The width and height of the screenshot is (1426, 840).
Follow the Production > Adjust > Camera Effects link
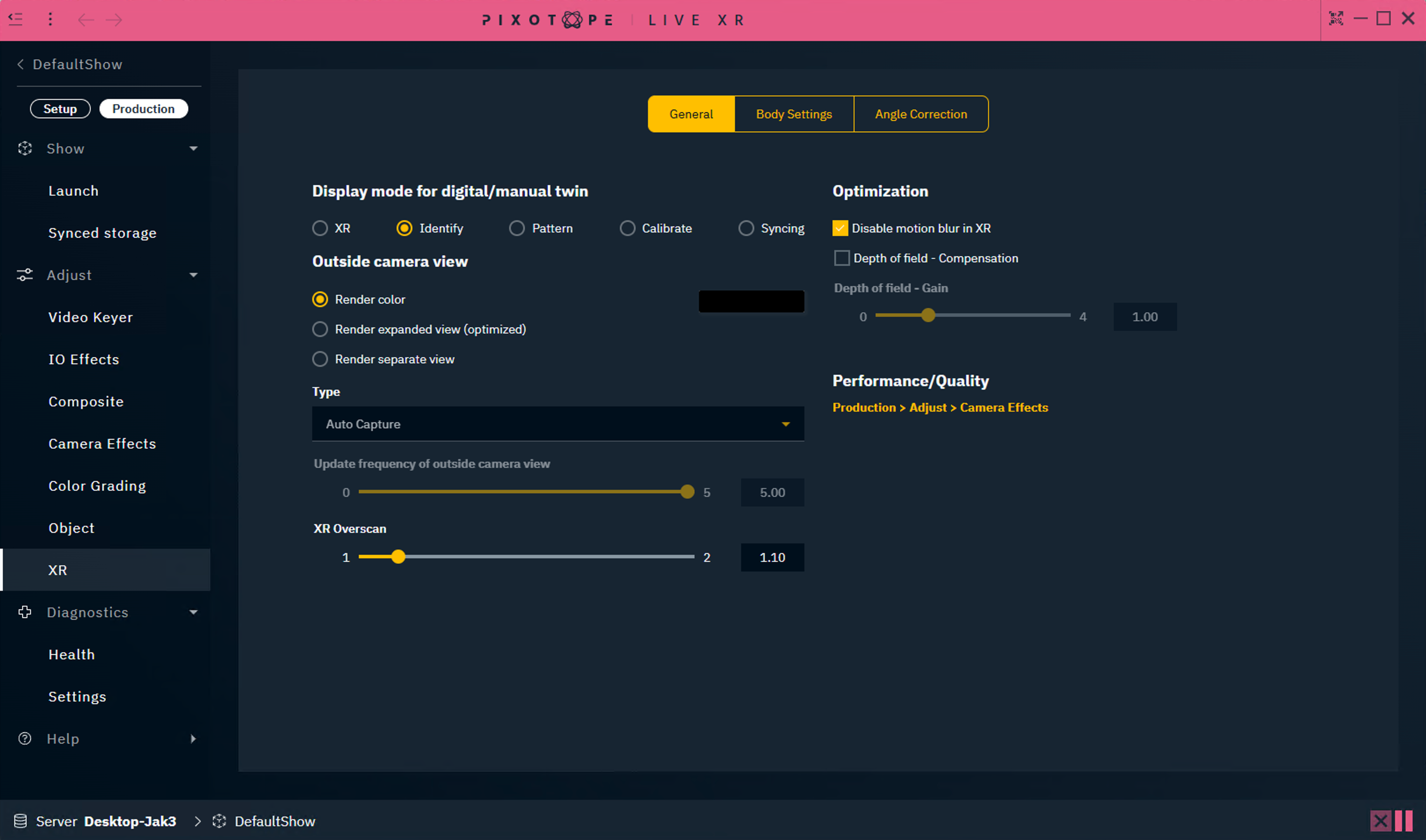coord(940,407)
